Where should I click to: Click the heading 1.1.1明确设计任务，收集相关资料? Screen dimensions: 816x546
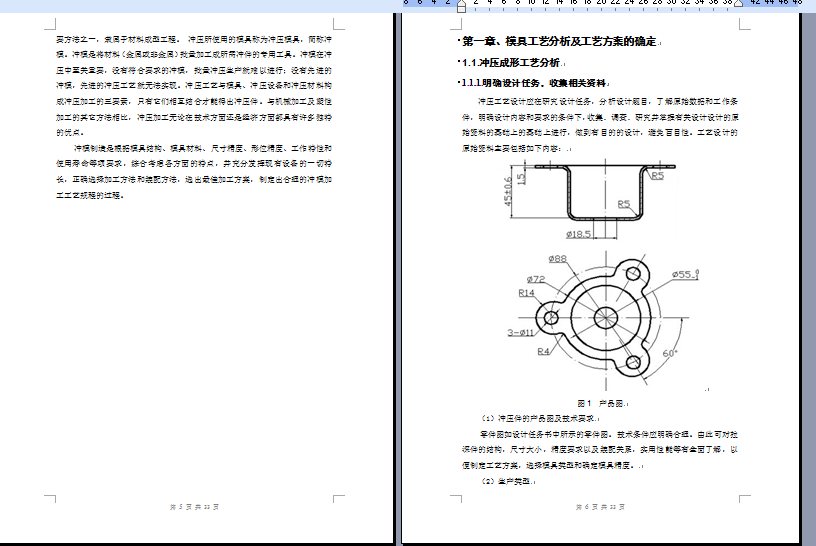pyautogui.click(x=534, y=83)
